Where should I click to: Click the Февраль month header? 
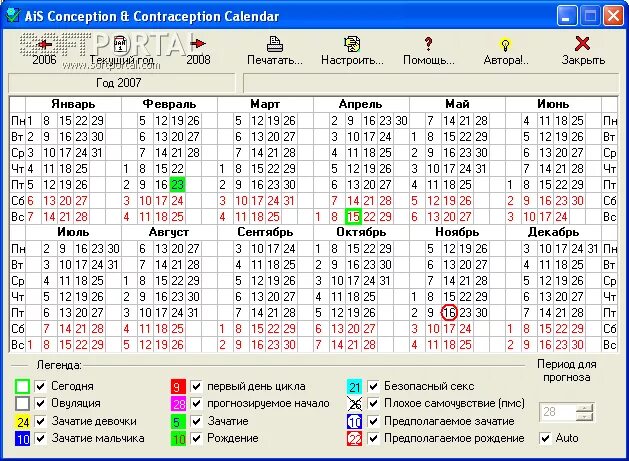tap(169, 104)
